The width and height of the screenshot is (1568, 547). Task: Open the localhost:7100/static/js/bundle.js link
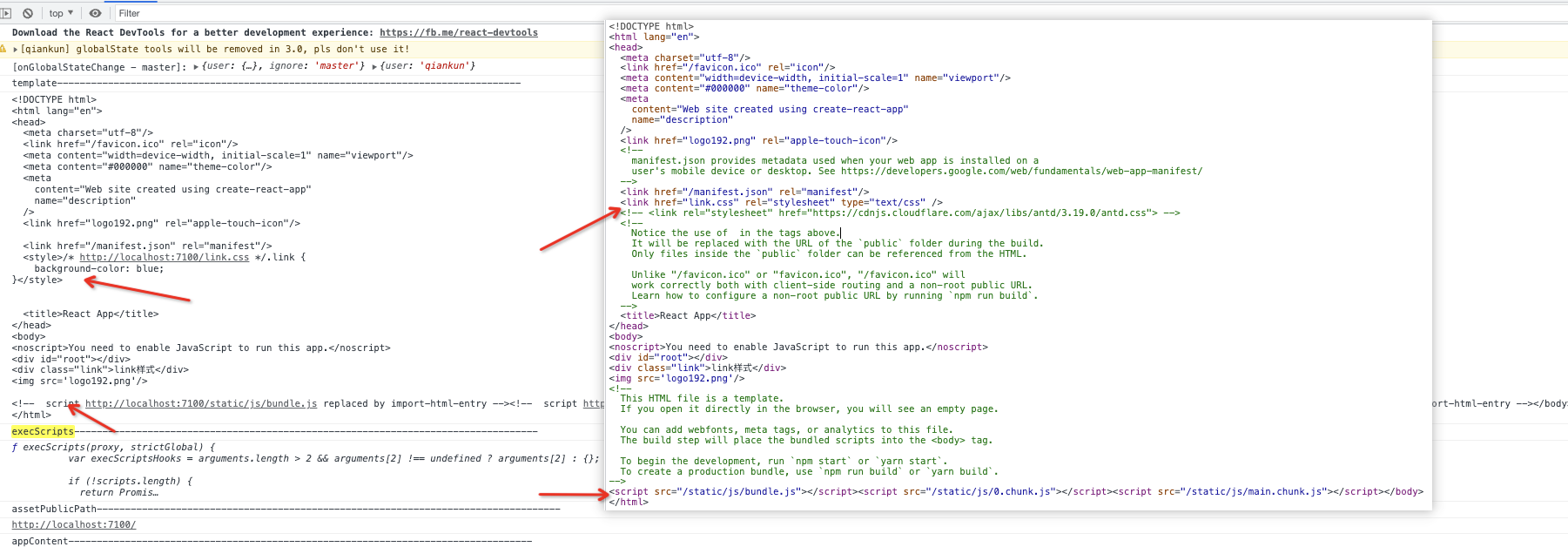coord(201,404)
